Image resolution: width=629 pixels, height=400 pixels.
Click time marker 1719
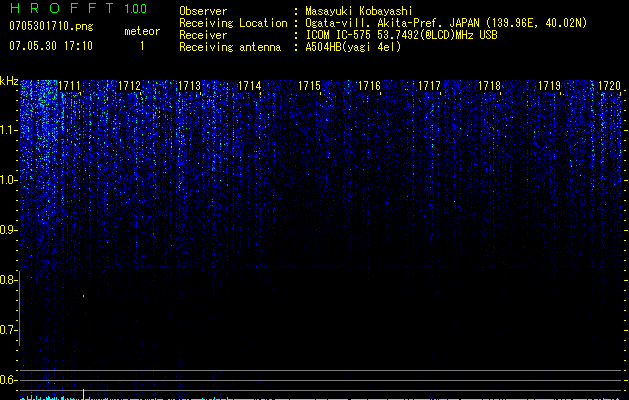pos(549,86)
